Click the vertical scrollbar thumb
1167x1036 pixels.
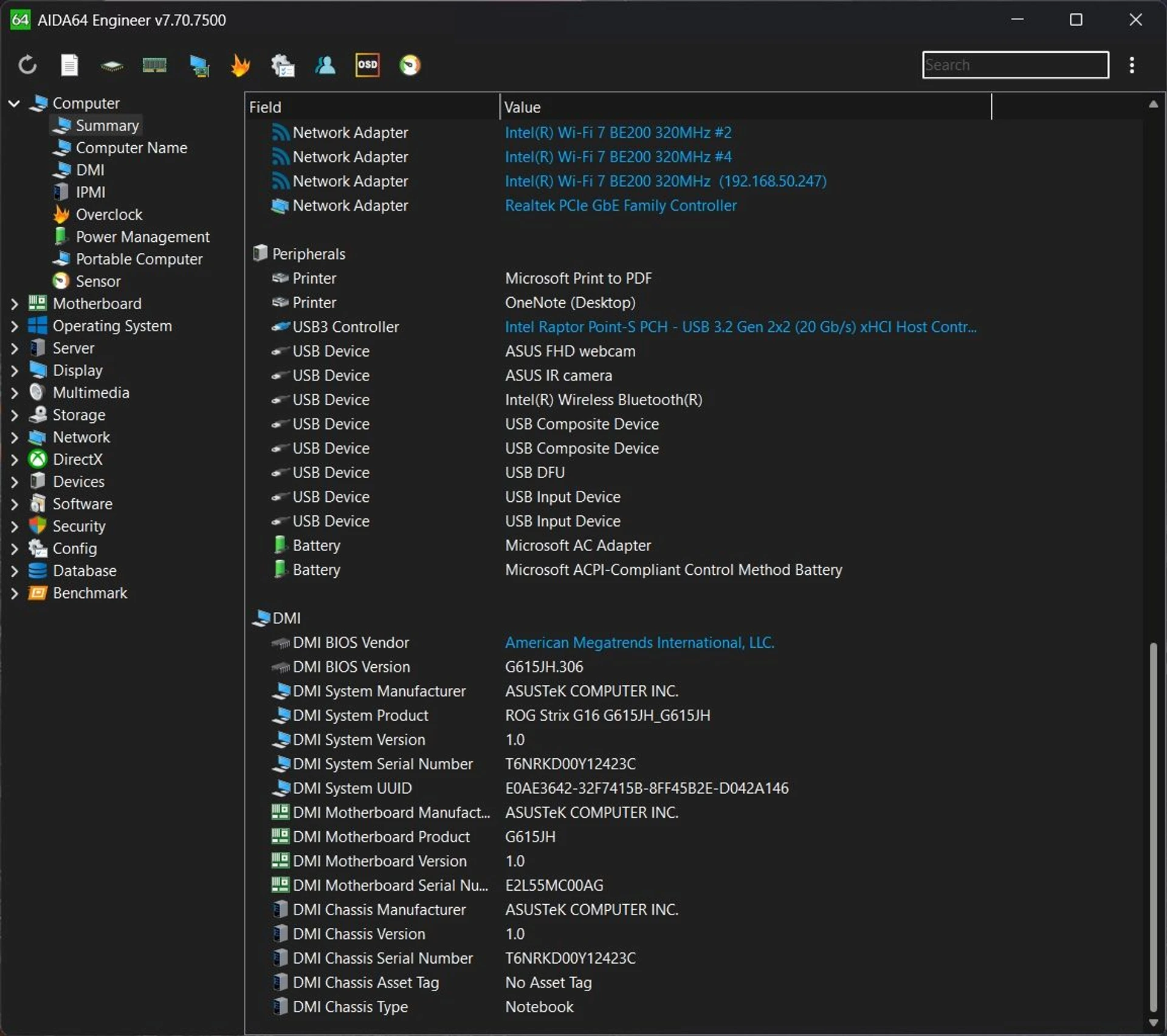point(1153,826)
